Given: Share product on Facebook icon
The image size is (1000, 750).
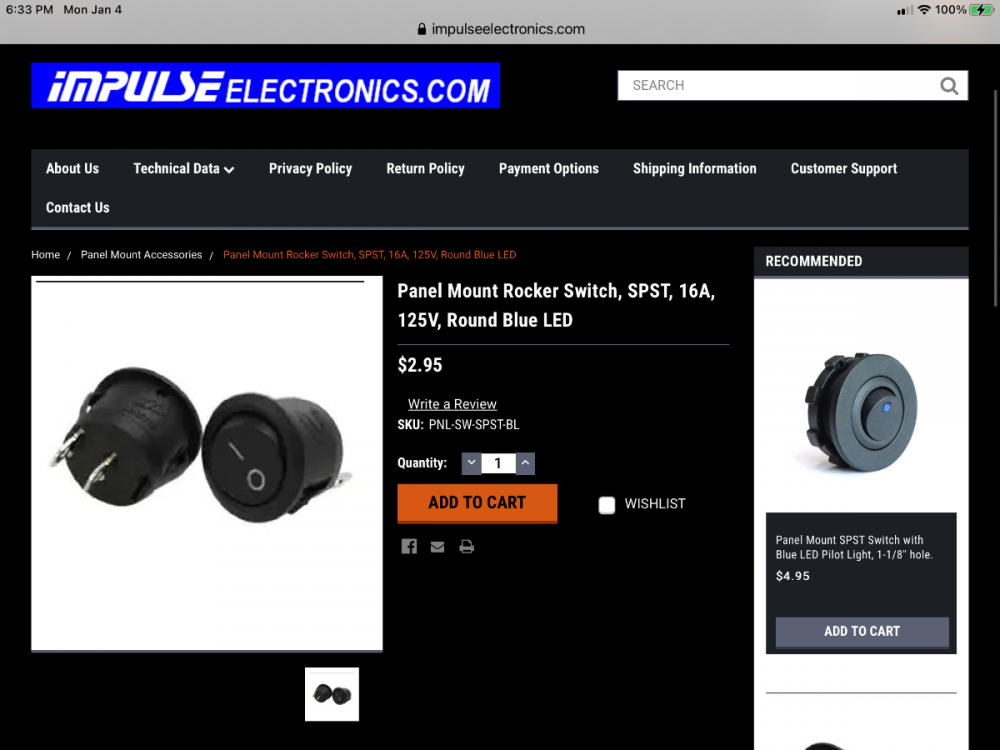Looking at the screenshot, I should click(409, 547).
